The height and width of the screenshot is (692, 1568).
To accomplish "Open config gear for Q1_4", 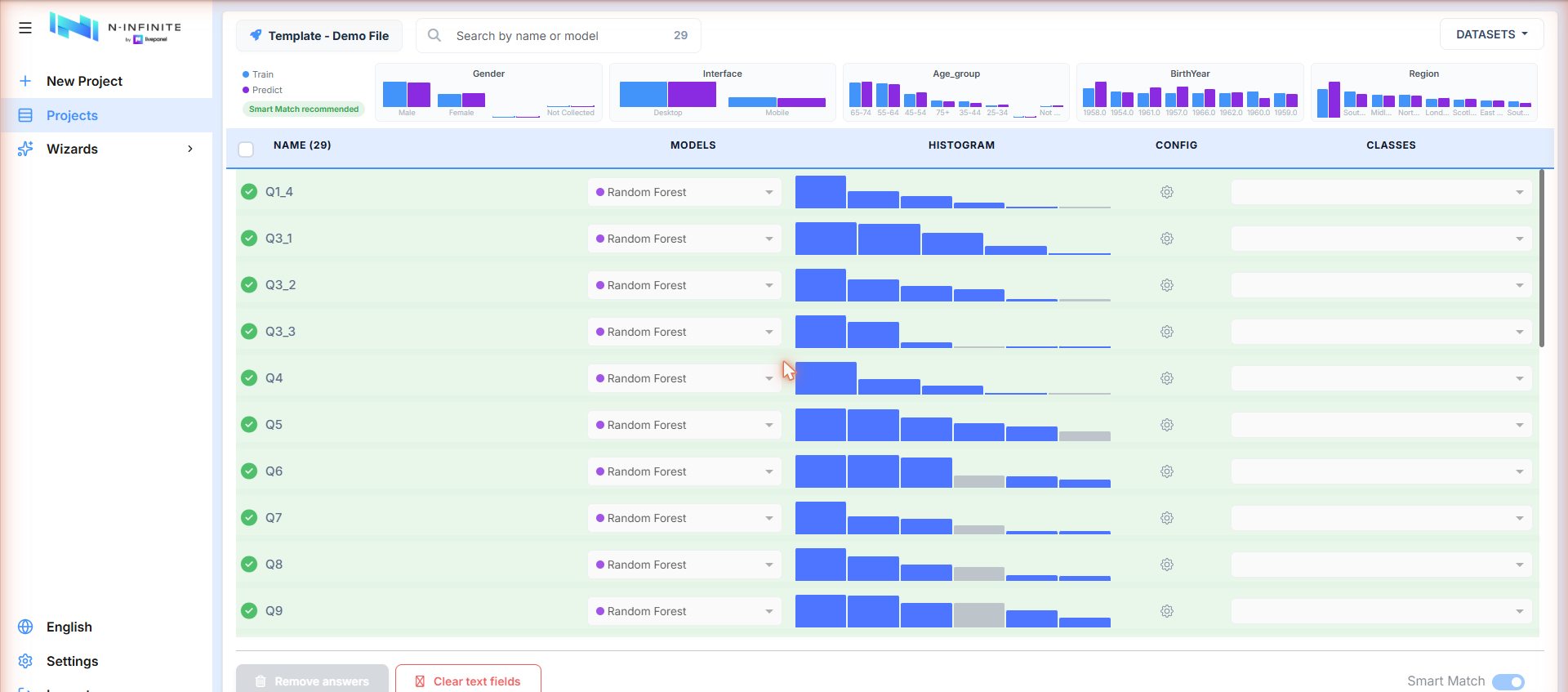I will 1167,192.
